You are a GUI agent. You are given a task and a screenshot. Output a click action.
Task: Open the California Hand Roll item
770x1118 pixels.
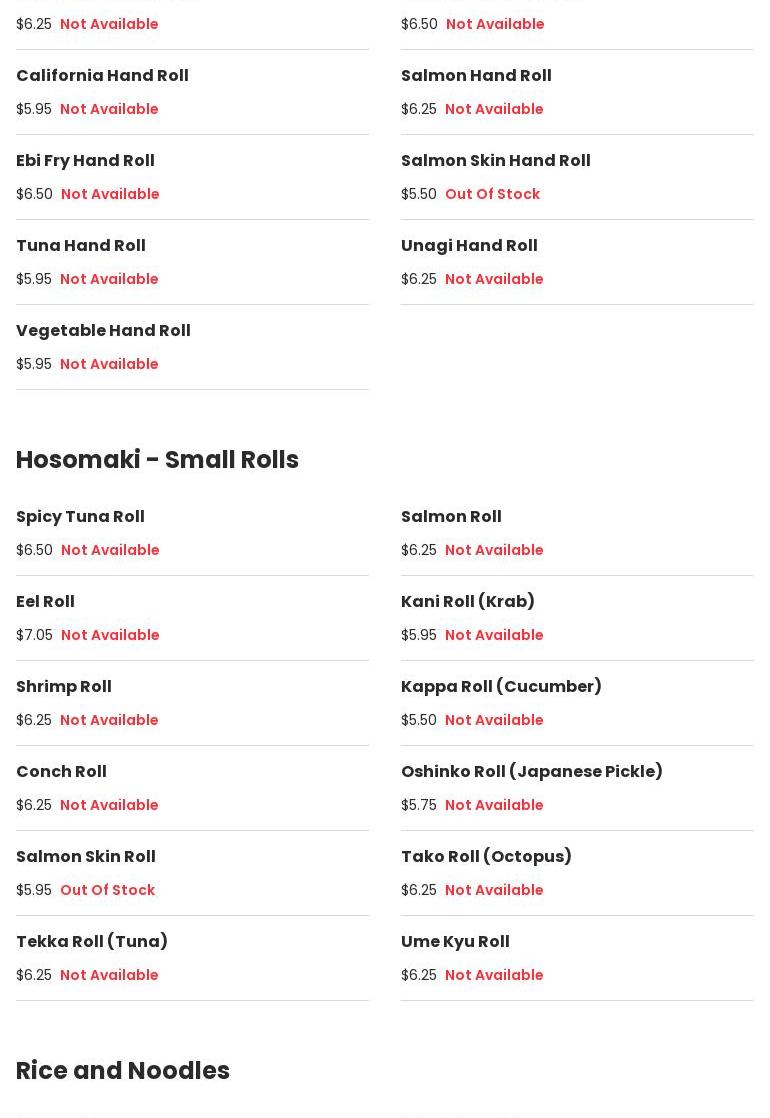[x=102, y=76]
